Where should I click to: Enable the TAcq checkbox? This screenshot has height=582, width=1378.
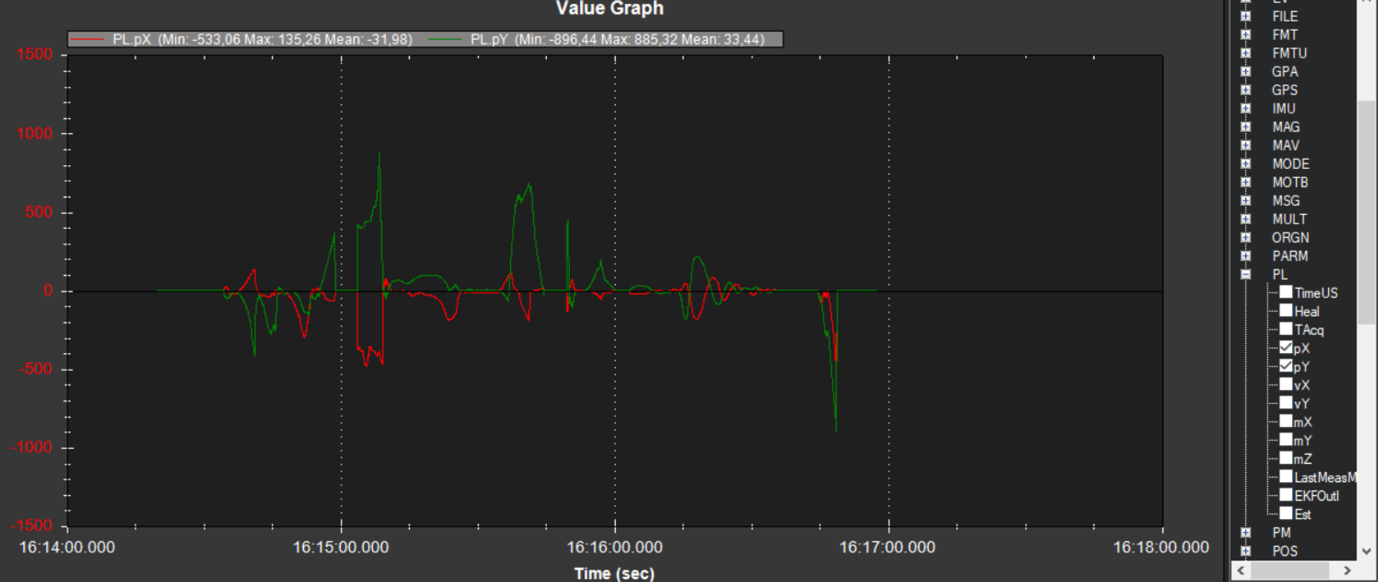tap(1286, 329)
